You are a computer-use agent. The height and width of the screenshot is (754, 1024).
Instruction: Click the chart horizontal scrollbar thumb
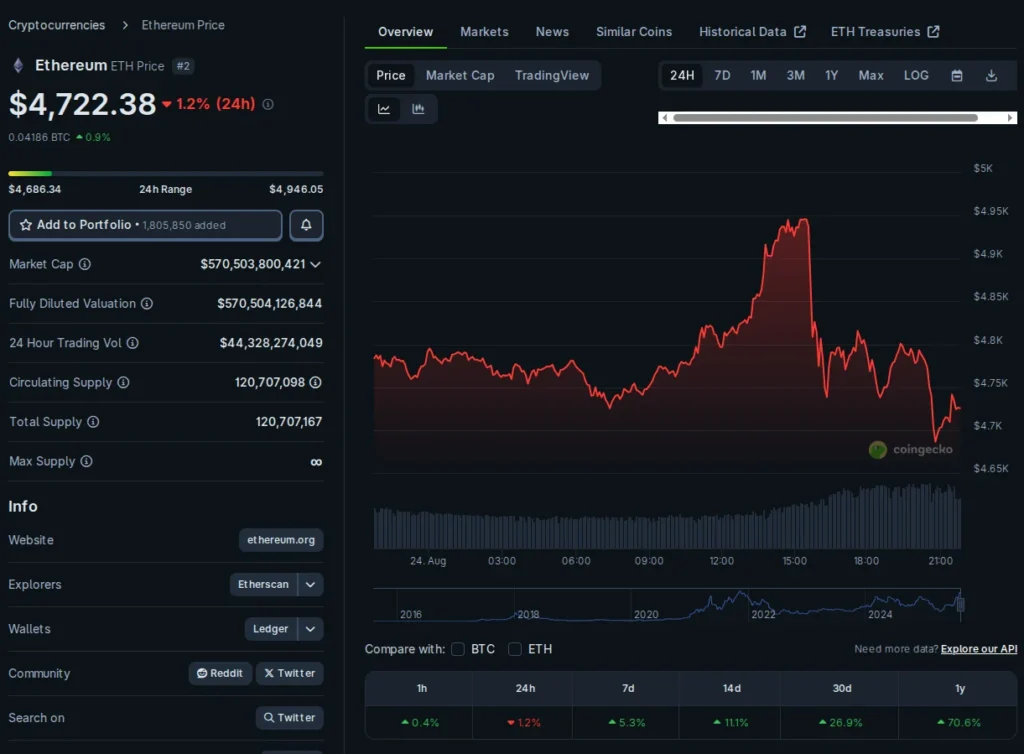point(825,118)
